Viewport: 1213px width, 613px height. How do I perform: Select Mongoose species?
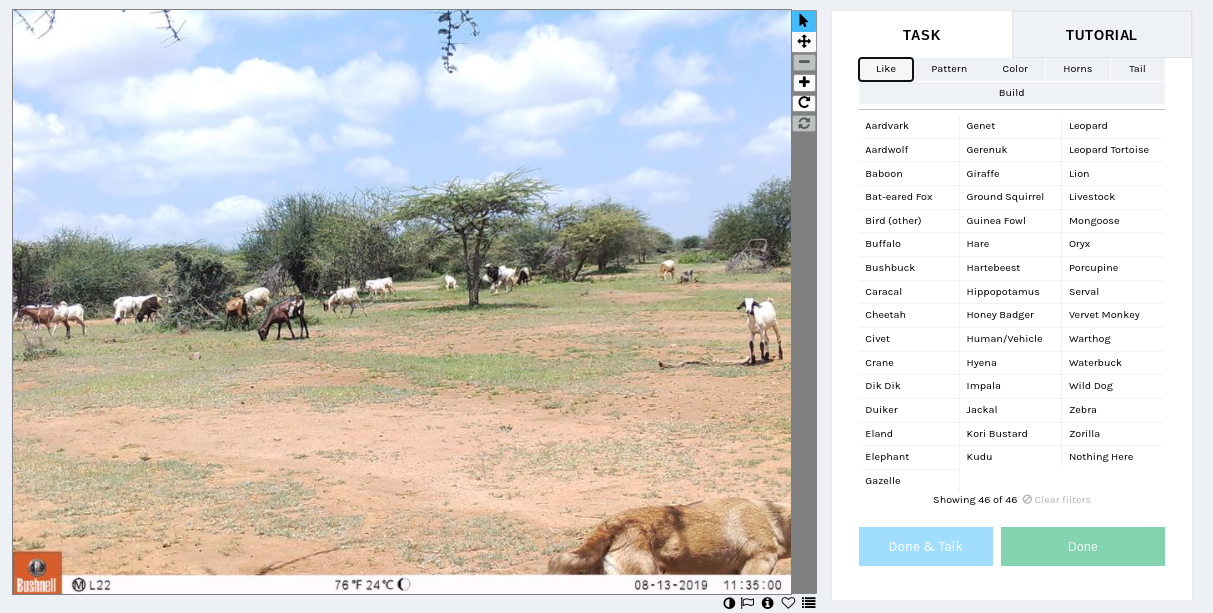(1112, 221)
